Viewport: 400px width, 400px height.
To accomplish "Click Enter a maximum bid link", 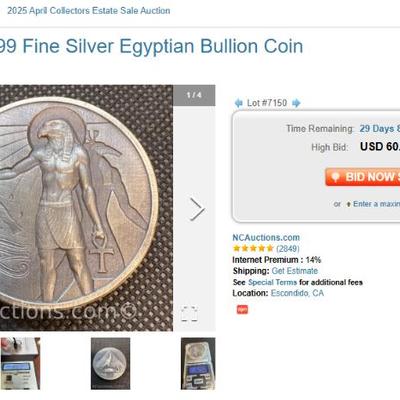I will point(376,204).
